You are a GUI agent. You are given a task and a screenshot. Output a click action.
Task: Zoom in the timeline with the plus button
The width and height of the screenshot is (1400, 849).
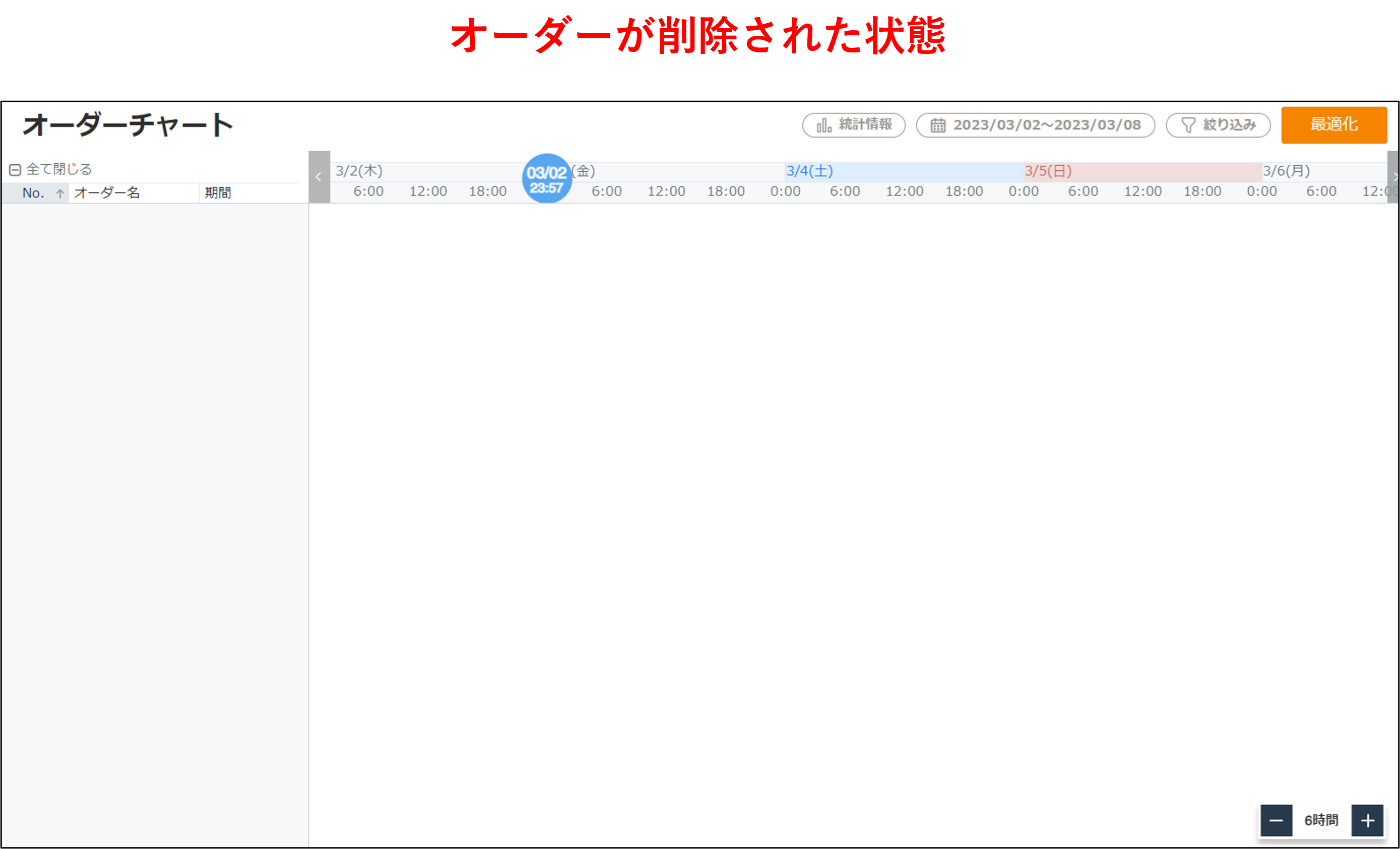pos(1367,820)
